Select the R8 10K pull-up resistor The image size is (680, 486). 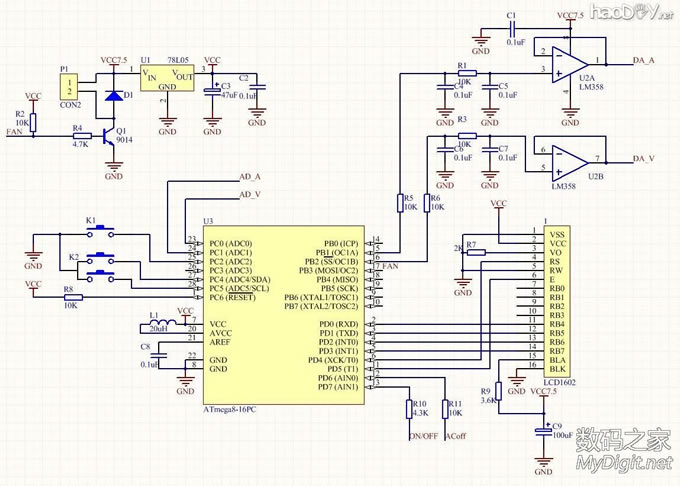(70, 297)
